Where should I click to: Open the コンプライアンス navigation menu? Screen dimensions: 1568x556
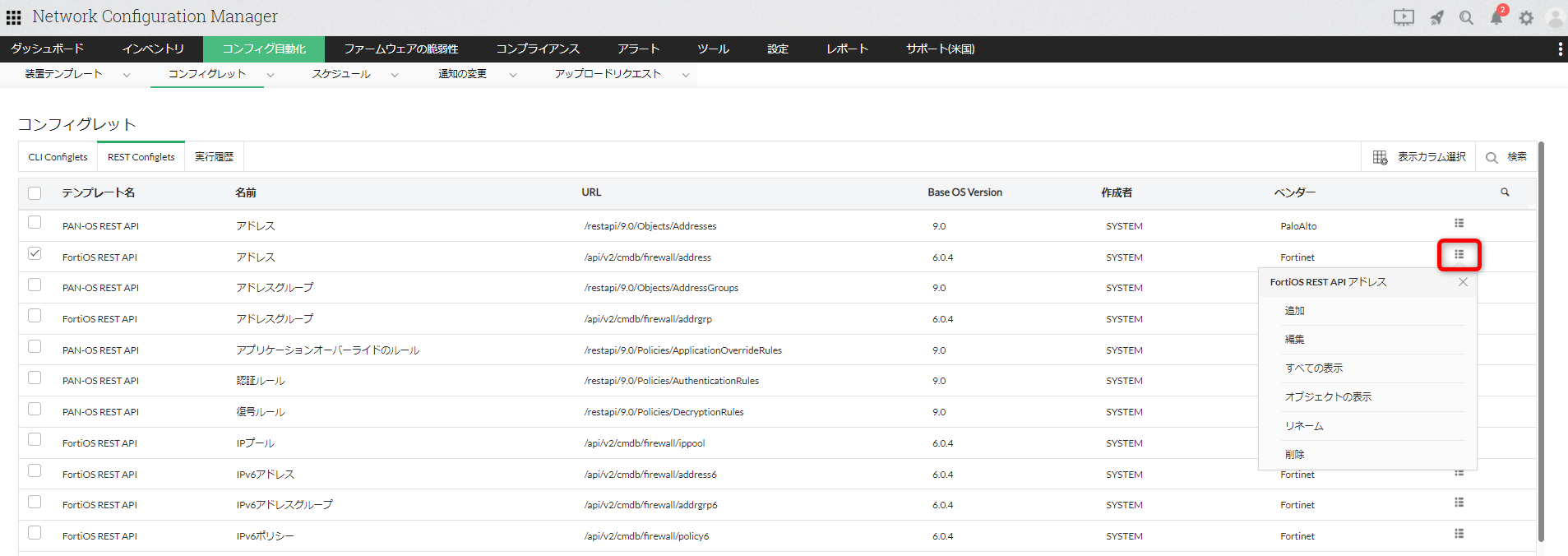pyautogui.click(x=538, y=49)
